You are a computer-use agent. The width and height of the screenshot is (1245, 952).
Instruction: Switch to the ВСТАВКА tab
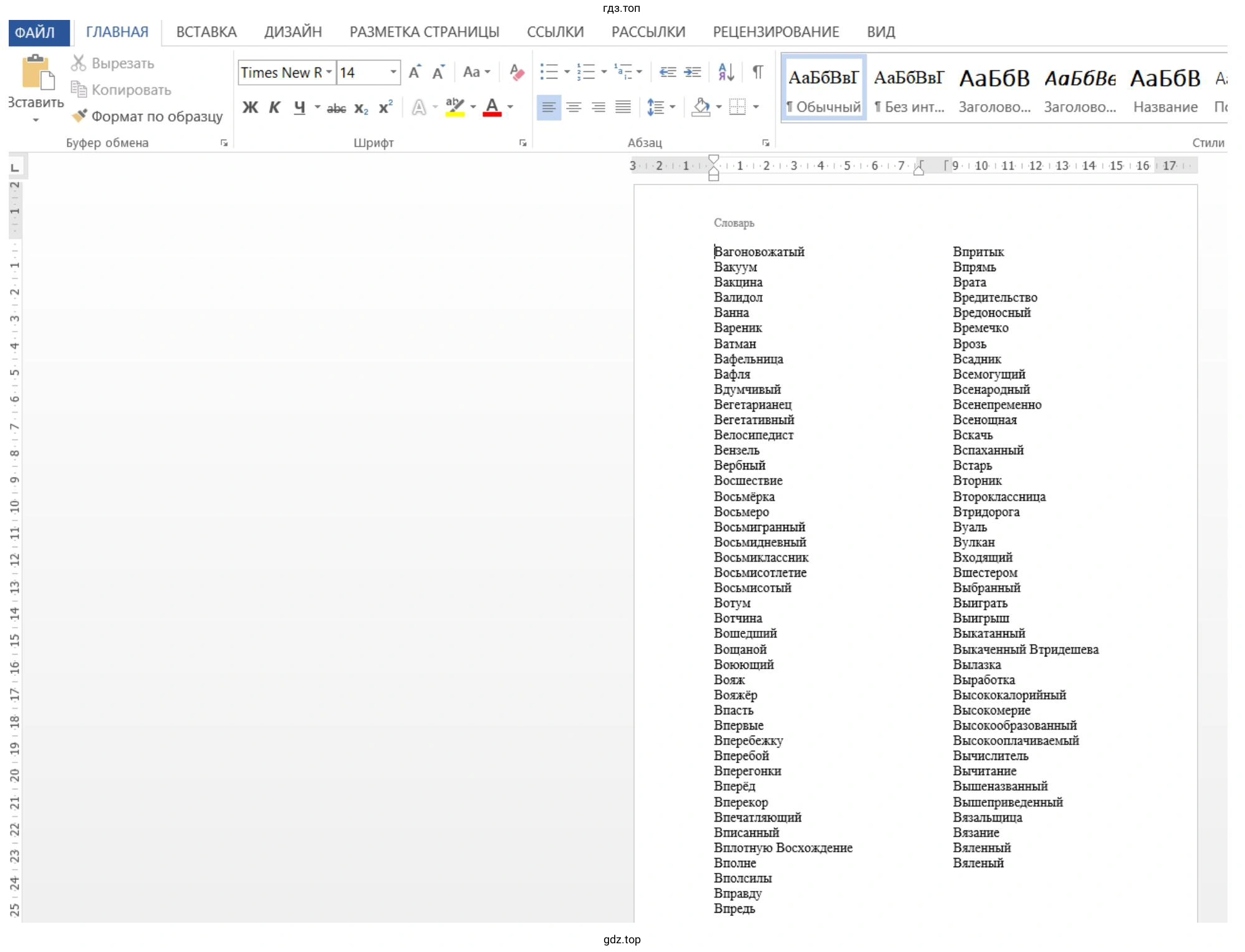206,32
